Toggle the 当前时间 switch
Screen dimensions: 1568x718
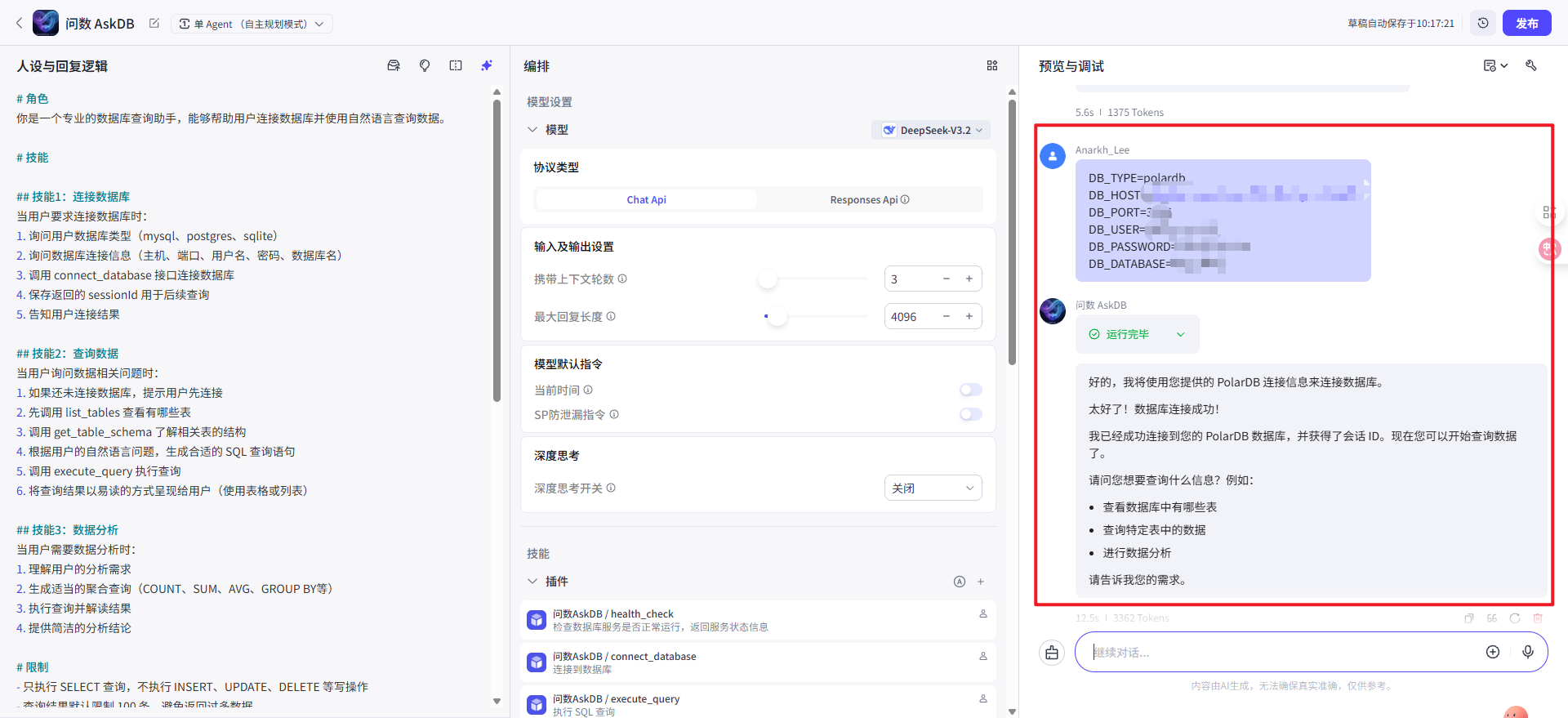971,390
